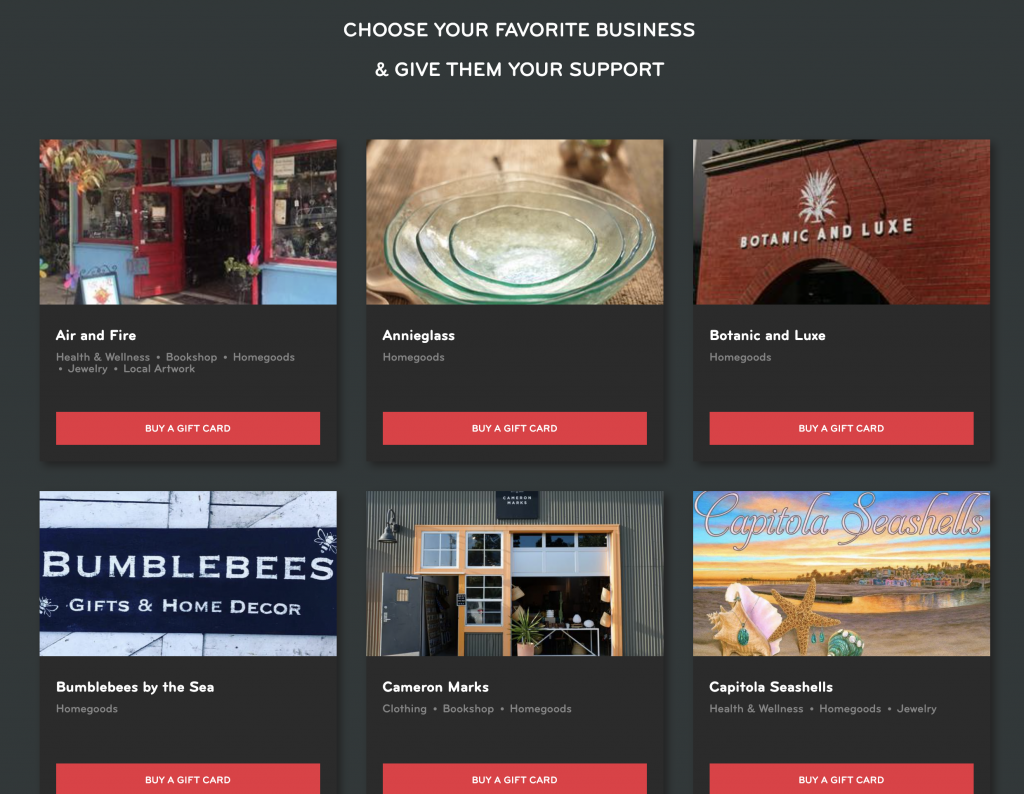Buy a gift card for Capitola Seashells
1024x794 pixels.
coord(841,778)
